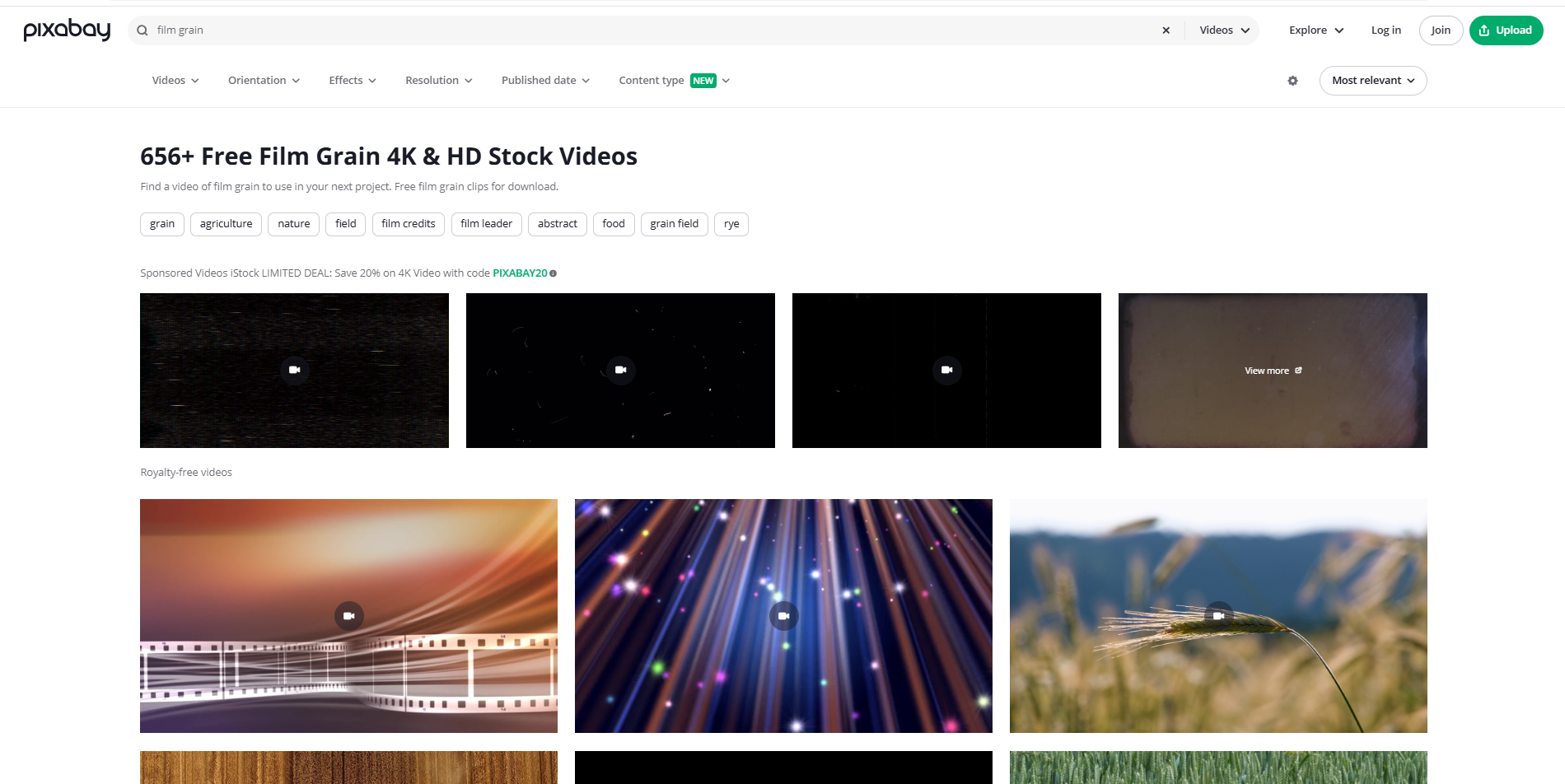This screenshot has height=784, width=1565.
Task: Expand the Most relevant sorting dropdown
Action: (1372, 80)
